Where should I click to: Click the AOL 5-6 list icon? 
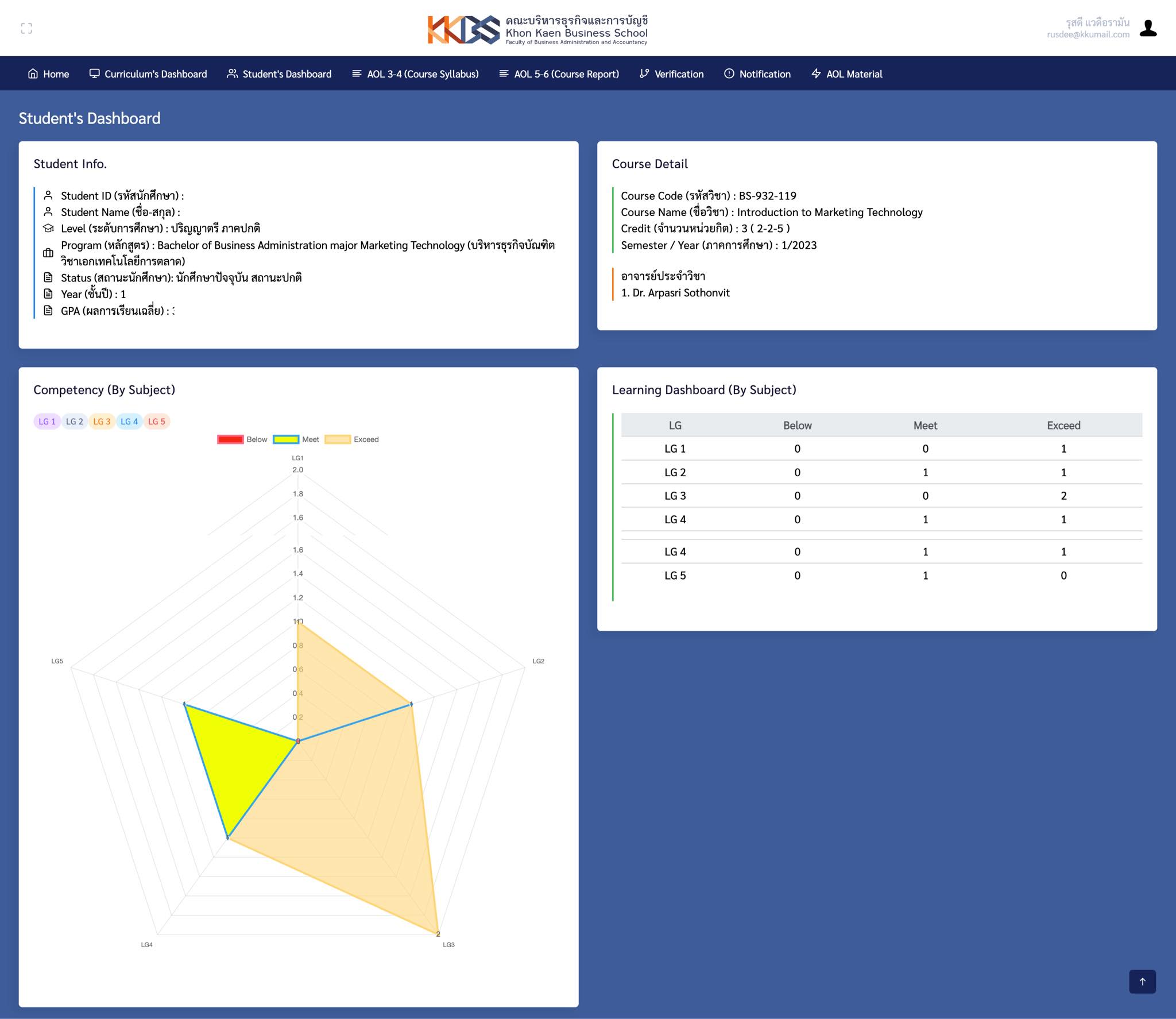coord(504,74)
